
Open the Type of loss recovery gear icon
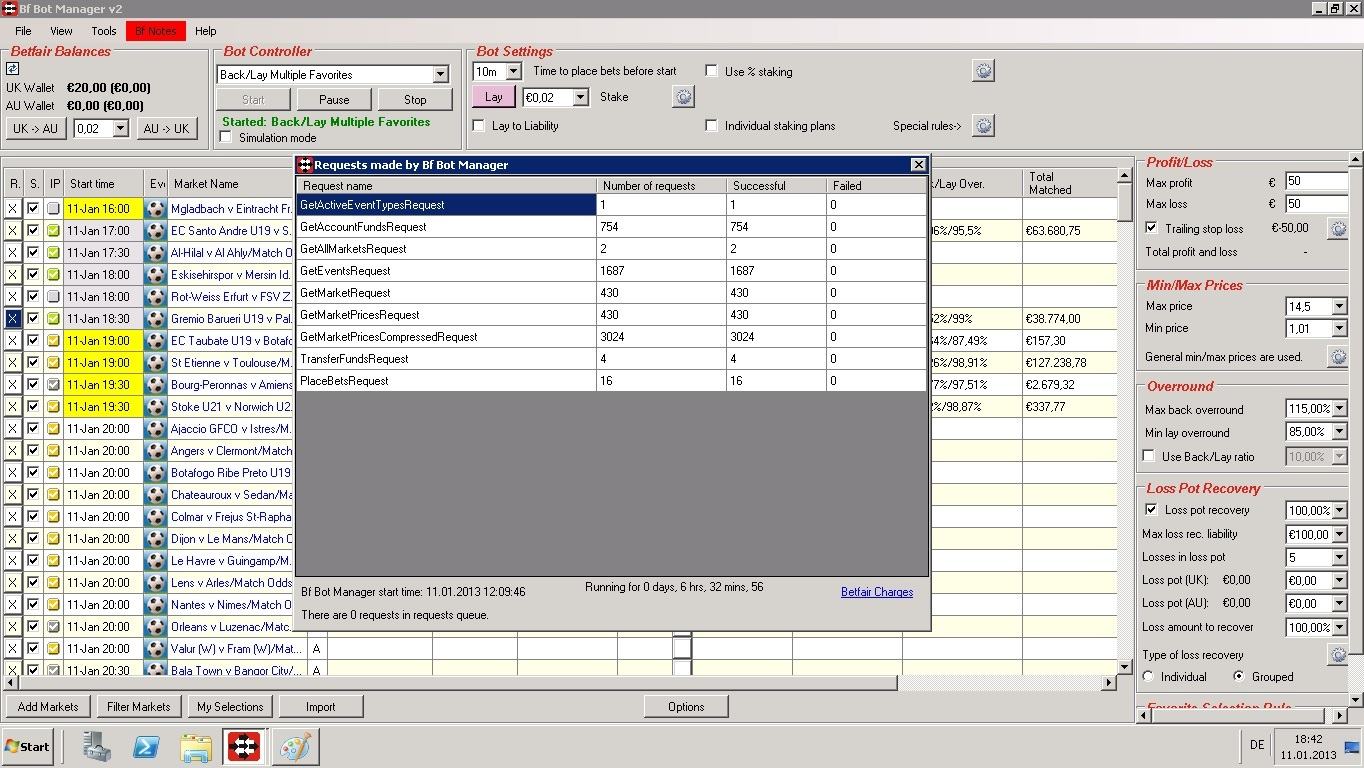[x=1337, y=655]
